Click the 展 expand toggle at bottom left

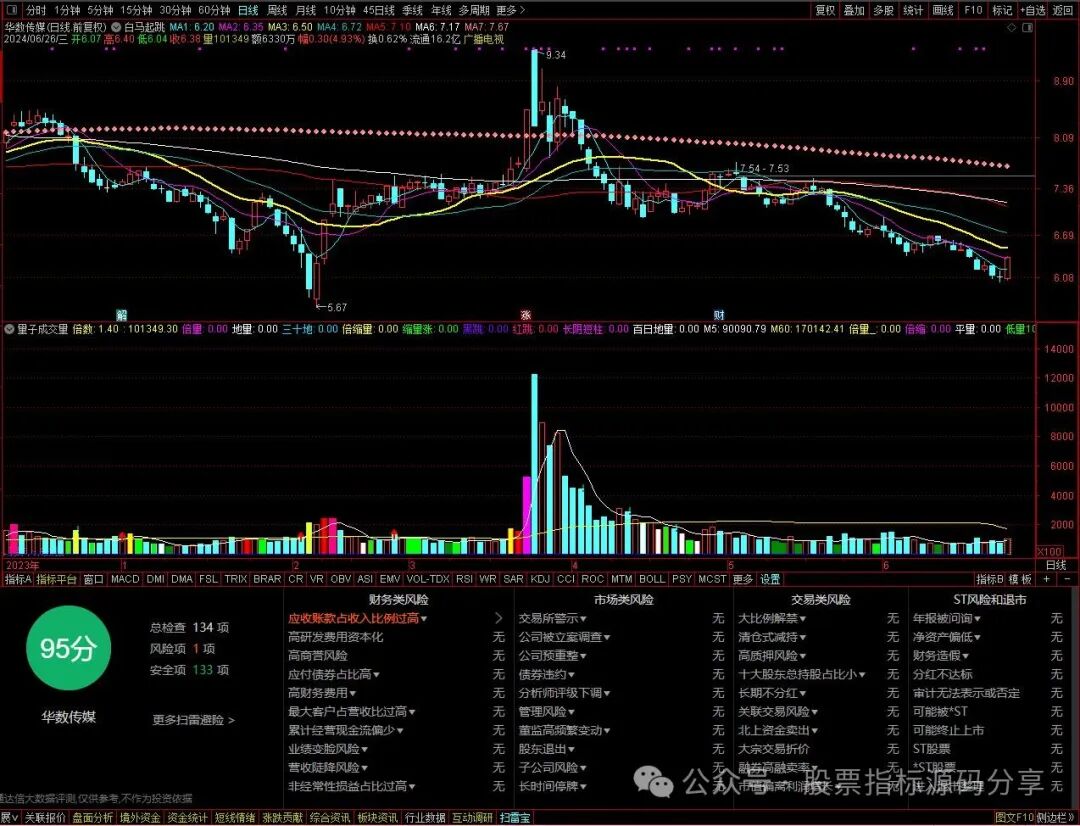coord(10,818)
